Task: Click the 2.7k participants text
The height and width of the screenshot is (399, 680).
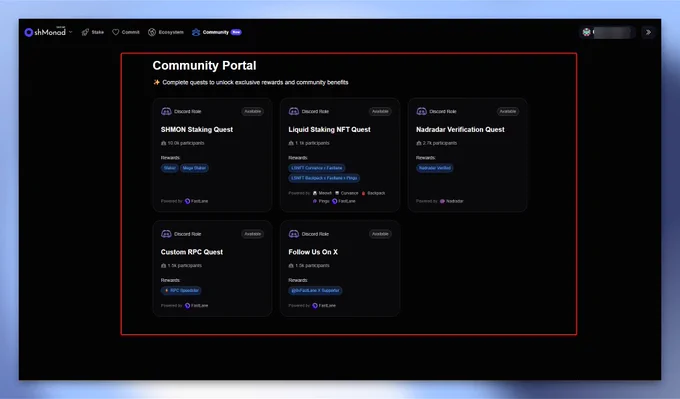Action: [440, 143]
